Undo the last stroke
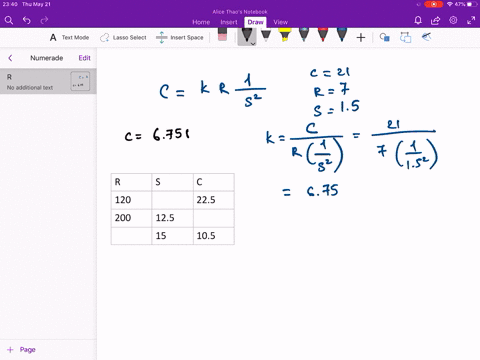 (27, 21)
